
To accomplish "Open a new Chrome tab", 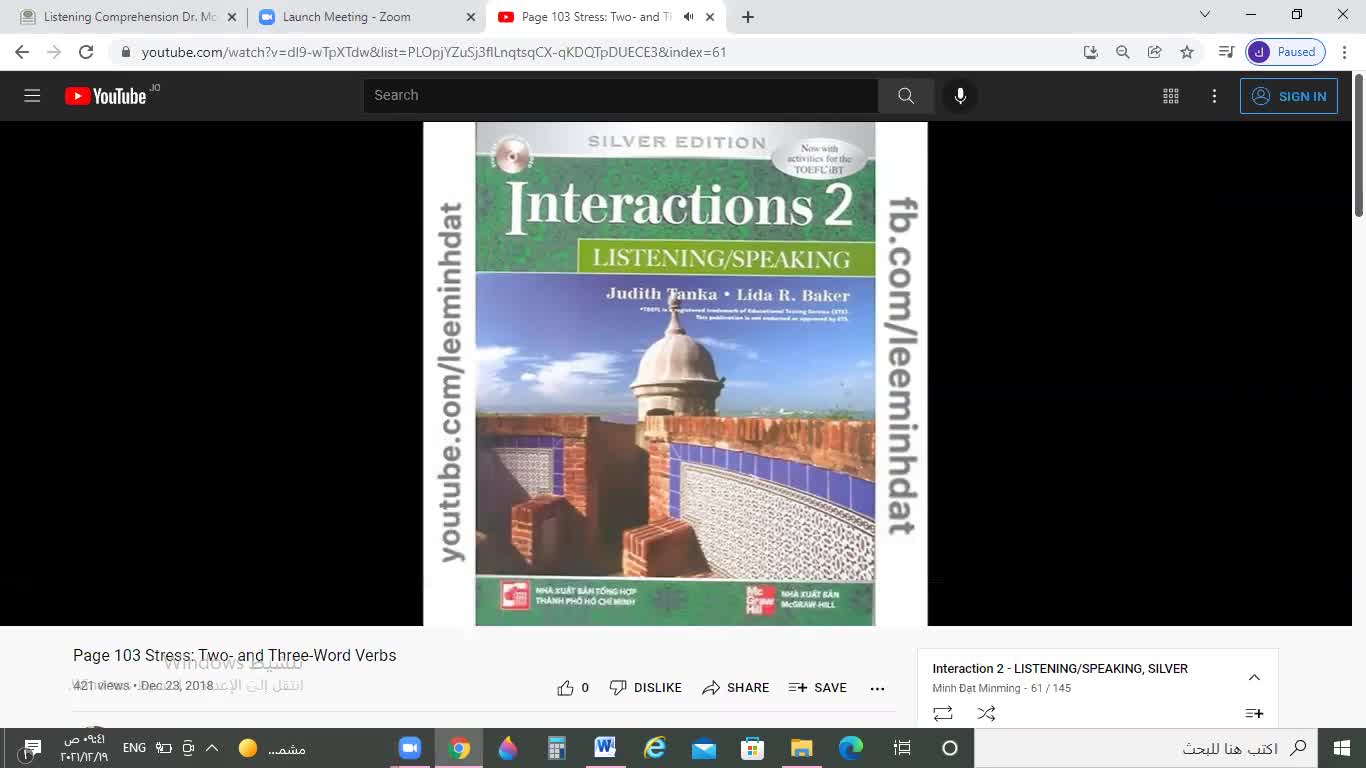I will coord(748,17).
